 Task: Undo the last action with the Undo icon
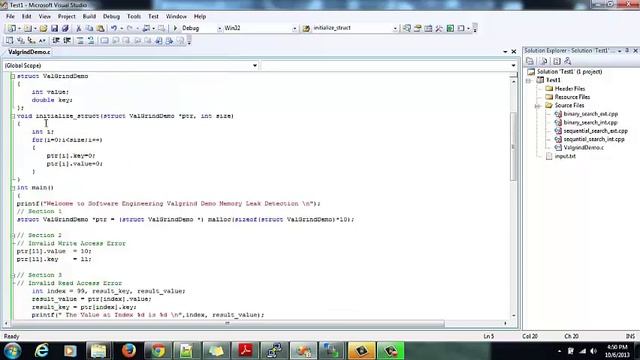tap(114, 28)
